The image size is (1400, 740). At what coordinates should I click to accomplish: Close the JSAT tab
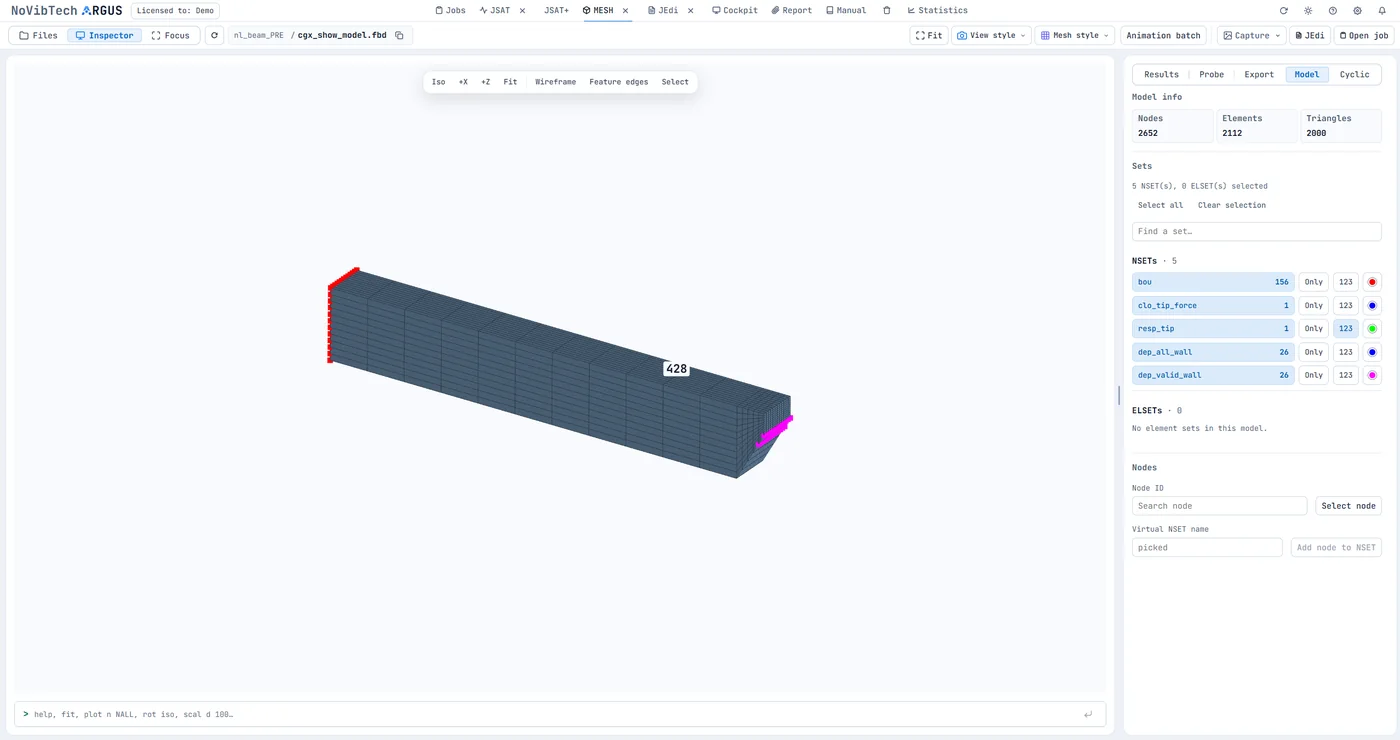pyautogui.click(x=522, y=11)
